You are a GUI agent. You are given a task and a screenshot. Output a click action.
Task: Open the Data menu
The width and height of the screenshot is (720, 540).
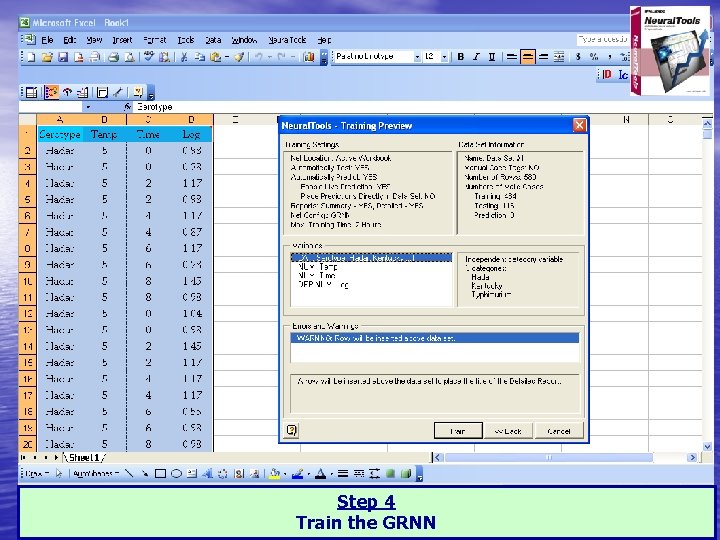pos(213,40)
